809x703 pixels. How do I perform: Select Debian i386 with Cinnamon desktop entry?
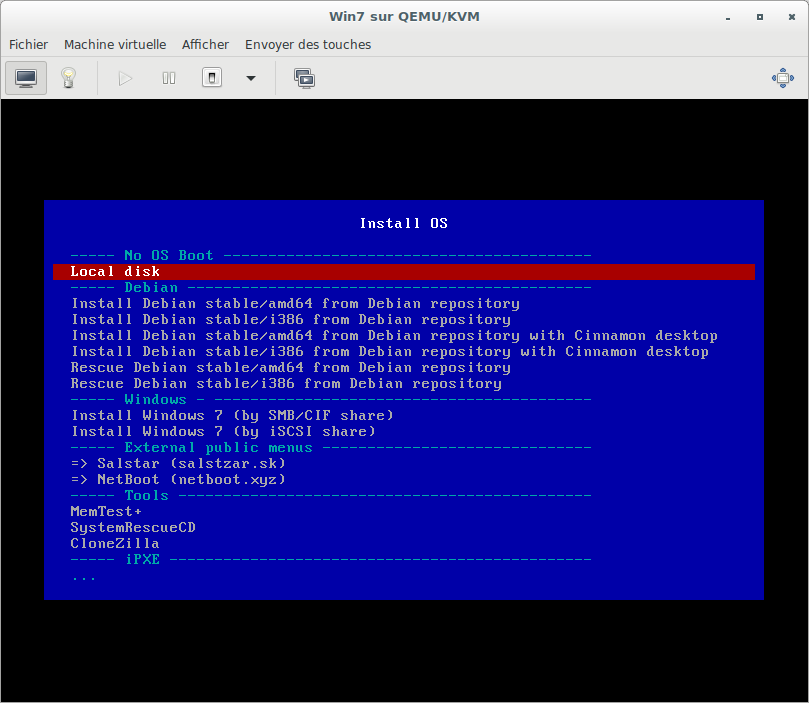coord(390,352)
